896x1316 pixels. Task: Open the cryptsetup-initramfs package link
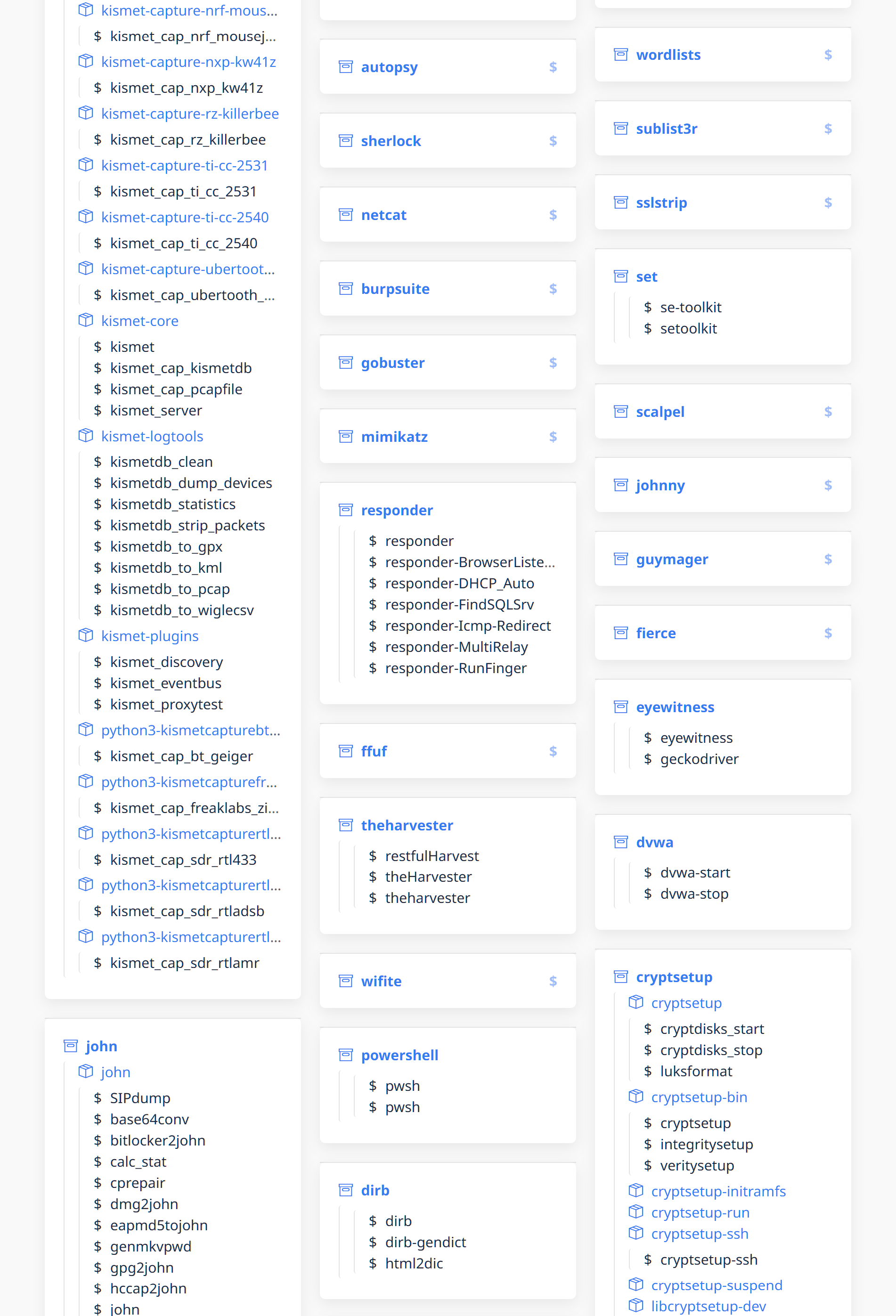coord(718,1192)
